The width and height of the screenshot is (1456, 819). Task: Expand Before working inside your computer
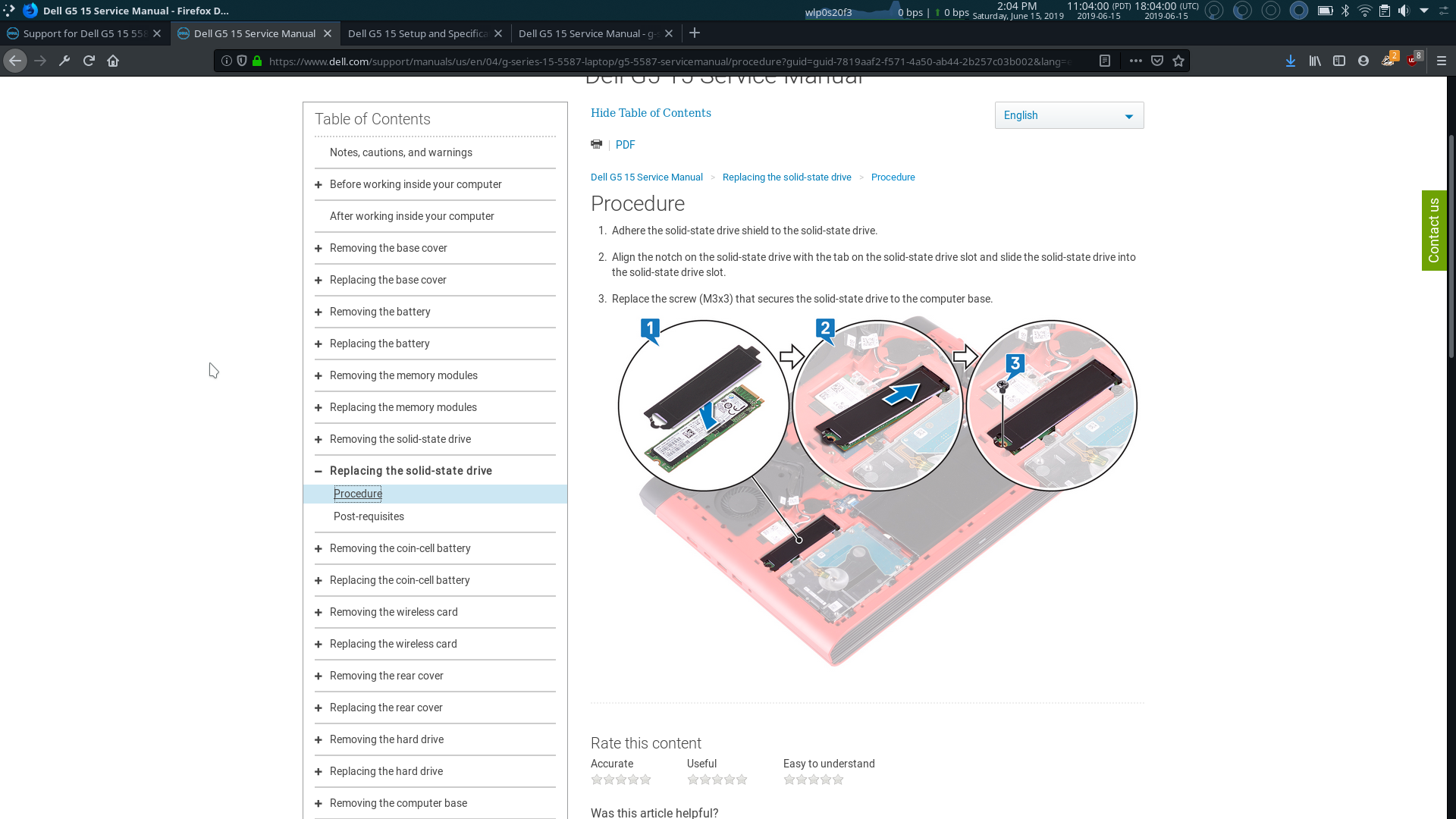318,184
